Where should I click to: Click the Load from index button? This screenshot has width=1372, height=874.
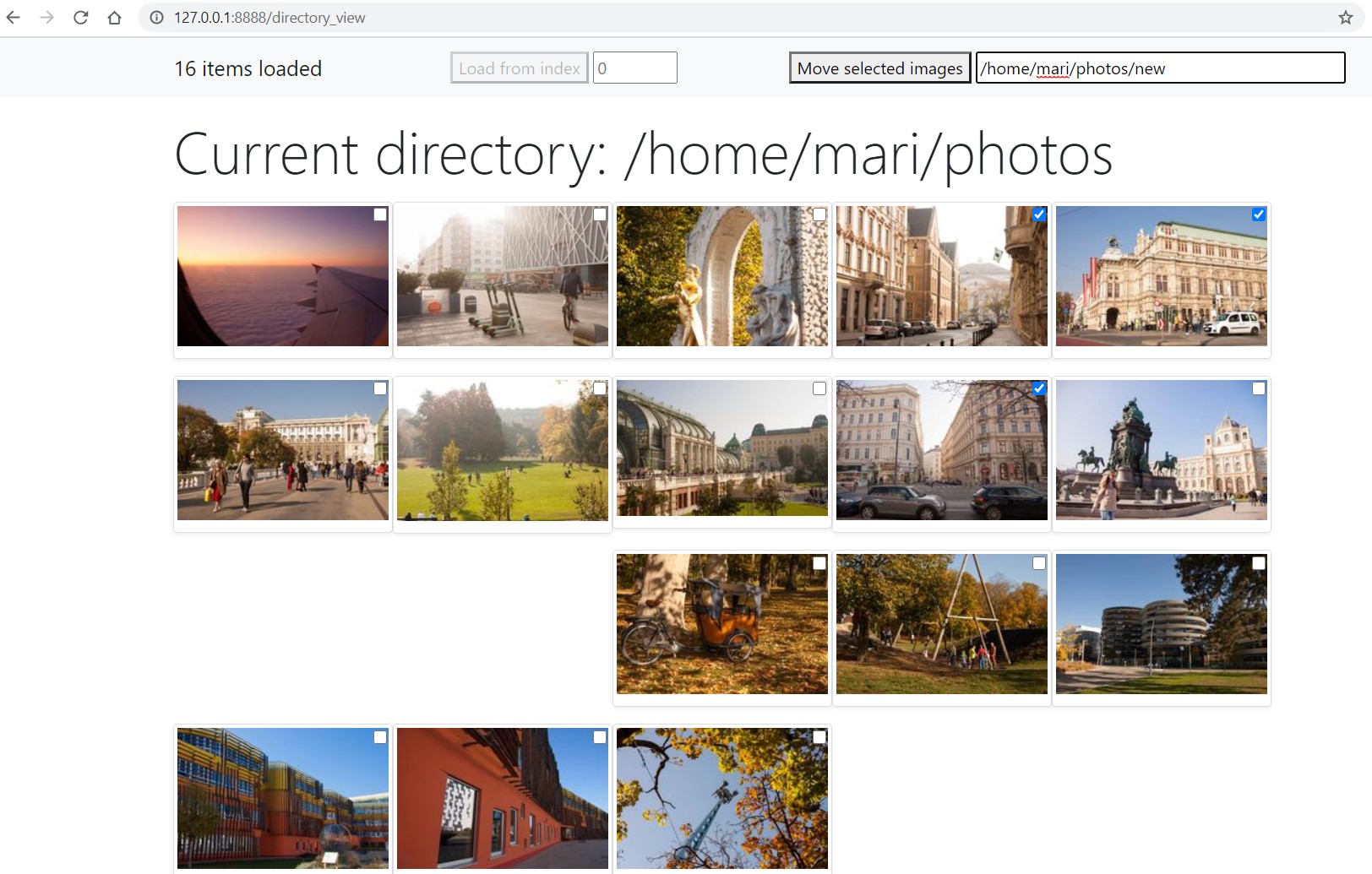pos(520,68)
